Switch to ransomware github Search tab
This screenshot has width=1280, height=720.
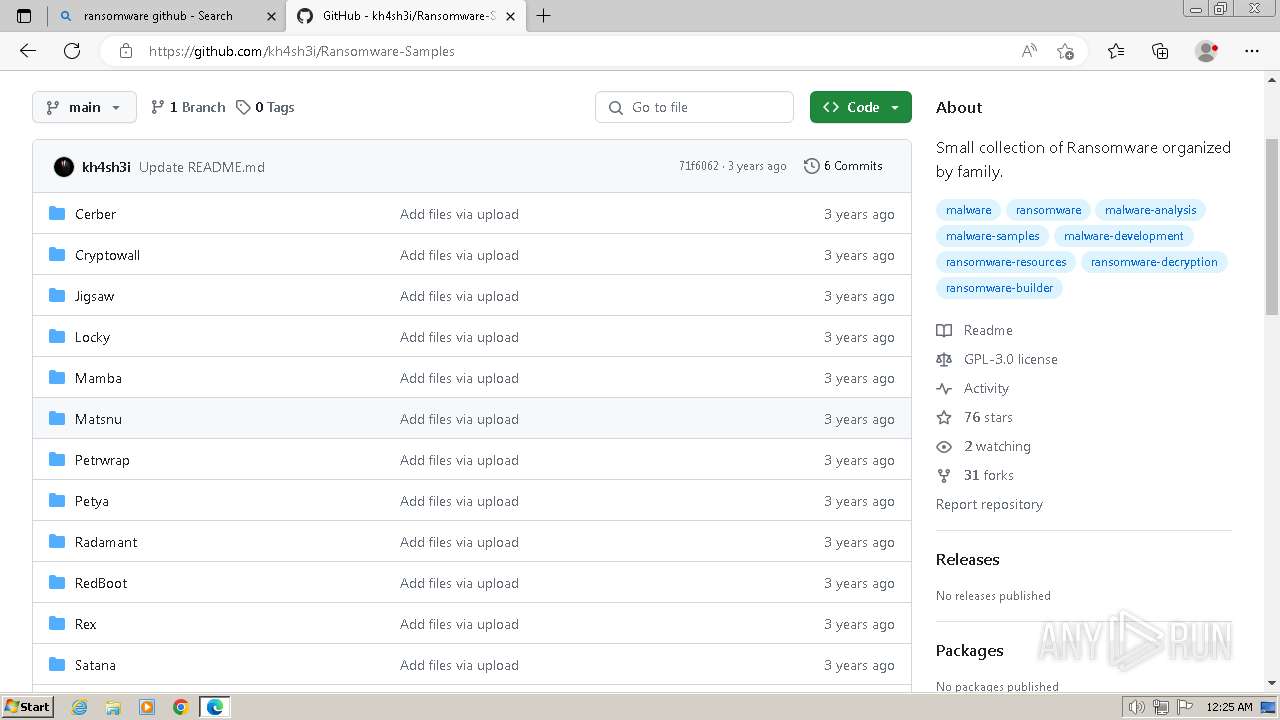pyautogui.click(x=166, y=16)
